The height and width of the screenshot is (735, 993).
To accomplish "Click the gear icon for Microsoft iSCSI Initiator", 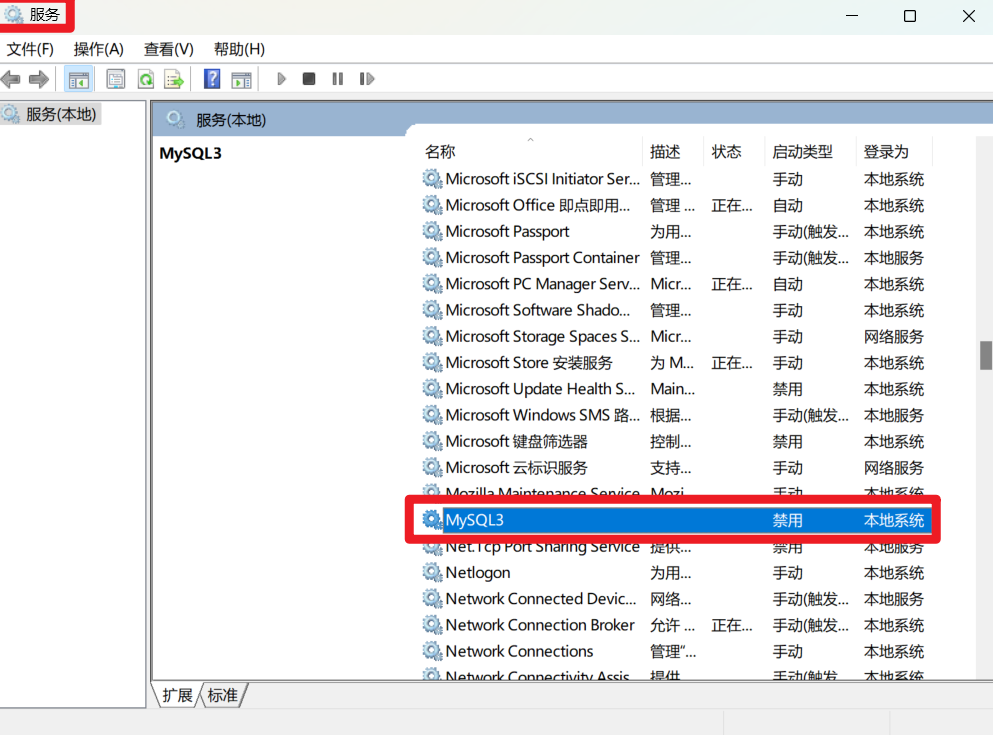I will click(433, 179).
